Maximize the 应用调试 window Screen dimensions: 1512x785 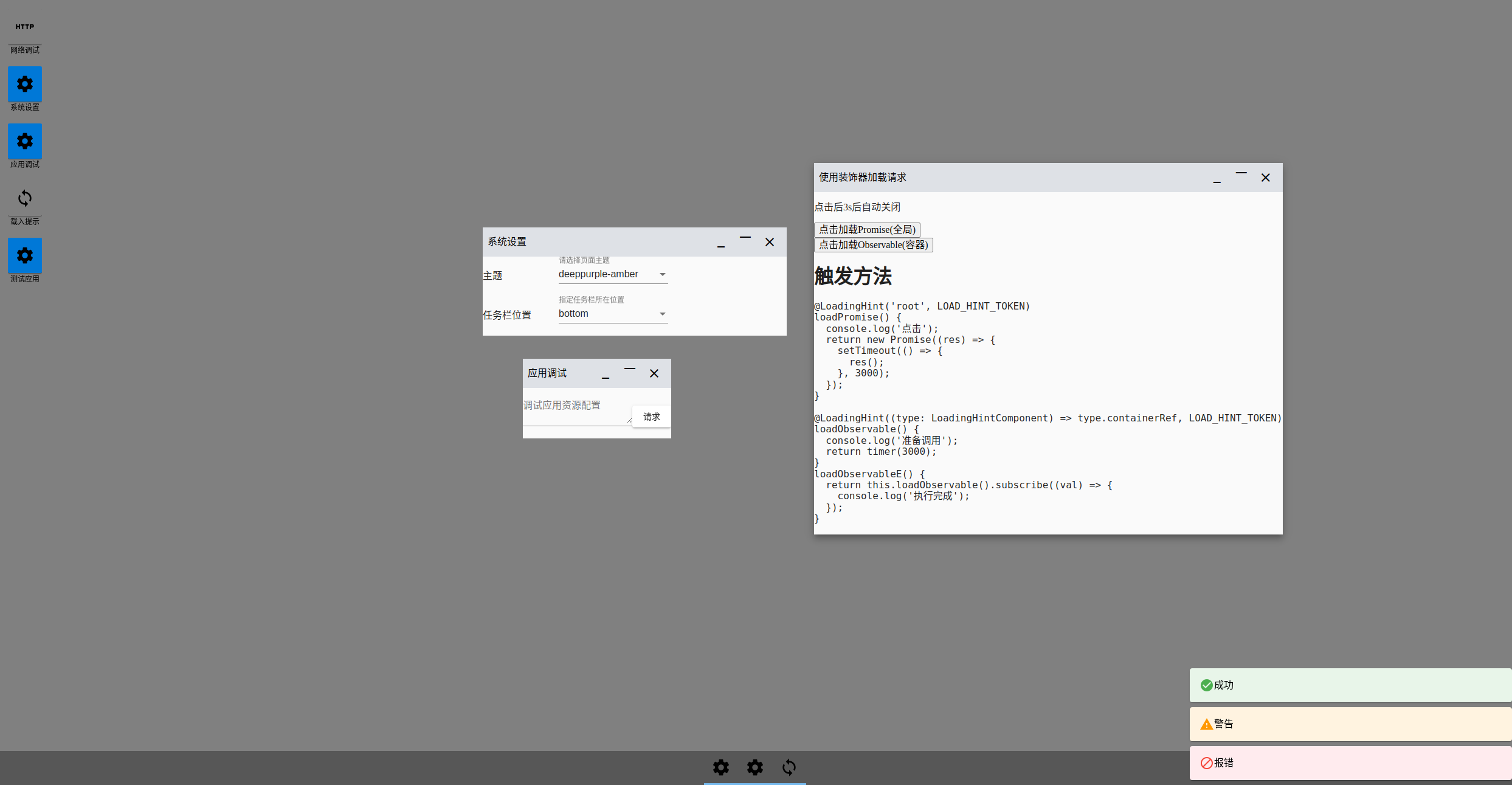point(630,373)
